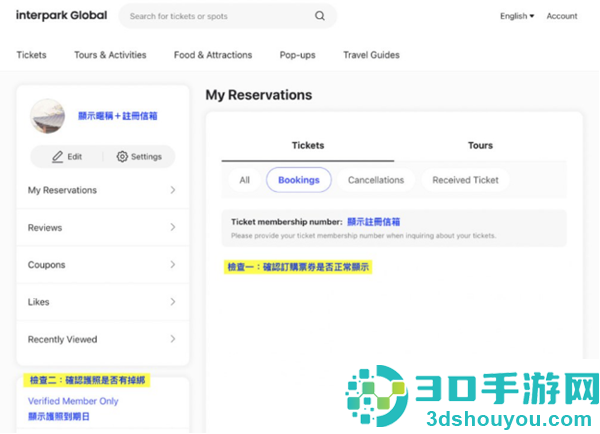
Task: Click the search magnifier icon
Action: 320,16
